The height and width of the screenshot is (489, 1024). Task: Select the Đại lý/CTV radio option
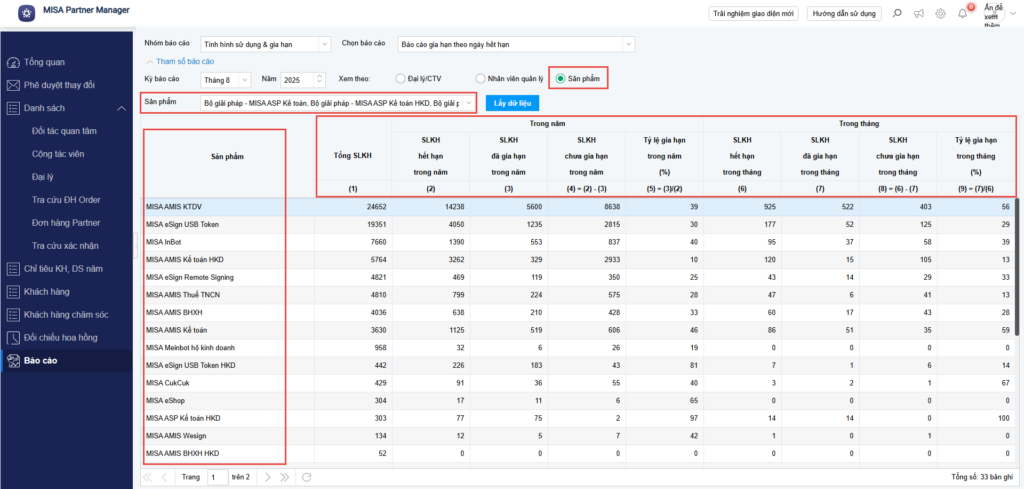(401, 79)
